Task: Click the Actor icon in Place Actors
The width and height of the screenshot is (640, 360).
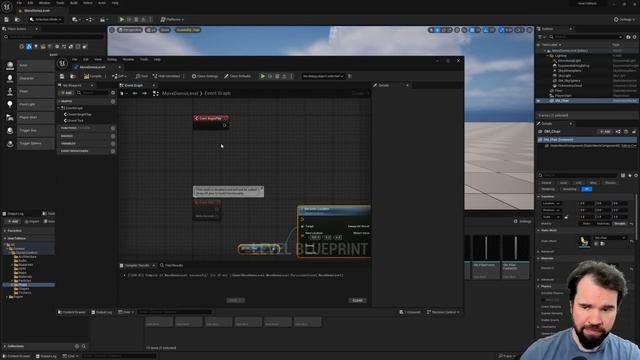Action: tap(10, 65)
